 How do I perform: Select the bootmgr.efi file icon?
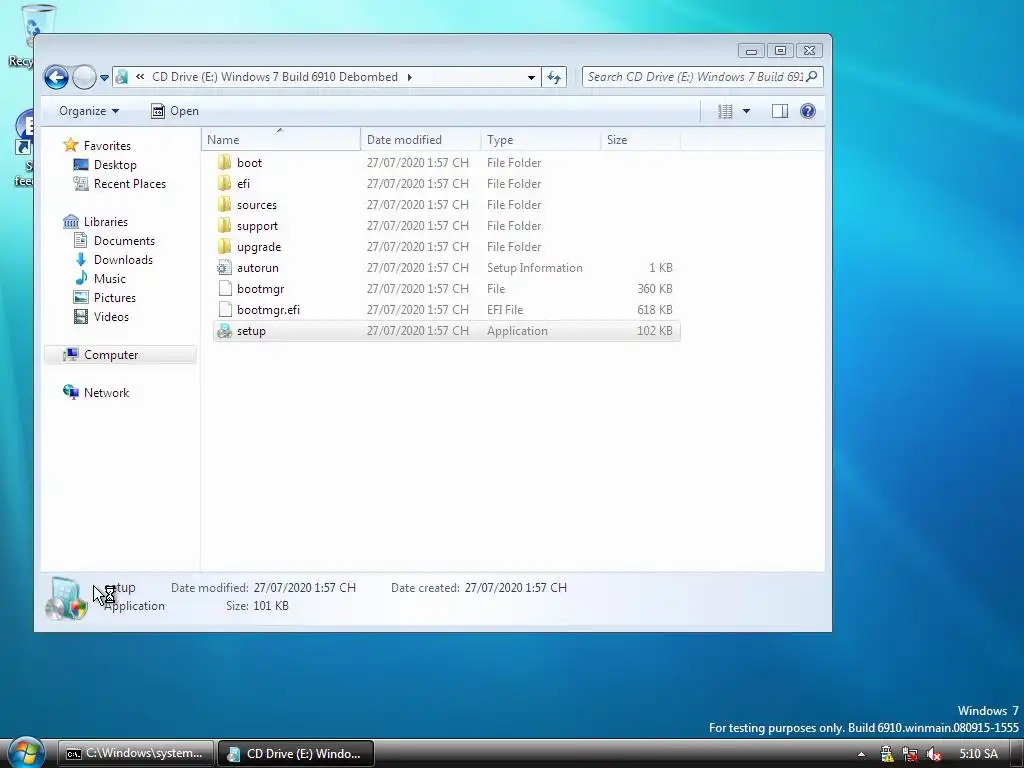[225, 310]
